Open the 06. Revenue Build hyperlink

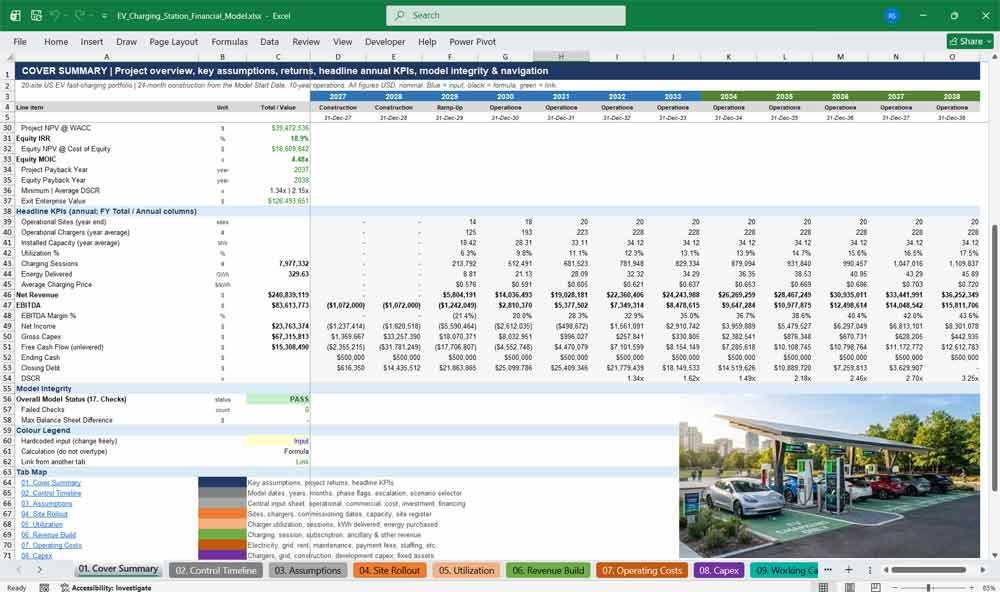click(48, 535)
